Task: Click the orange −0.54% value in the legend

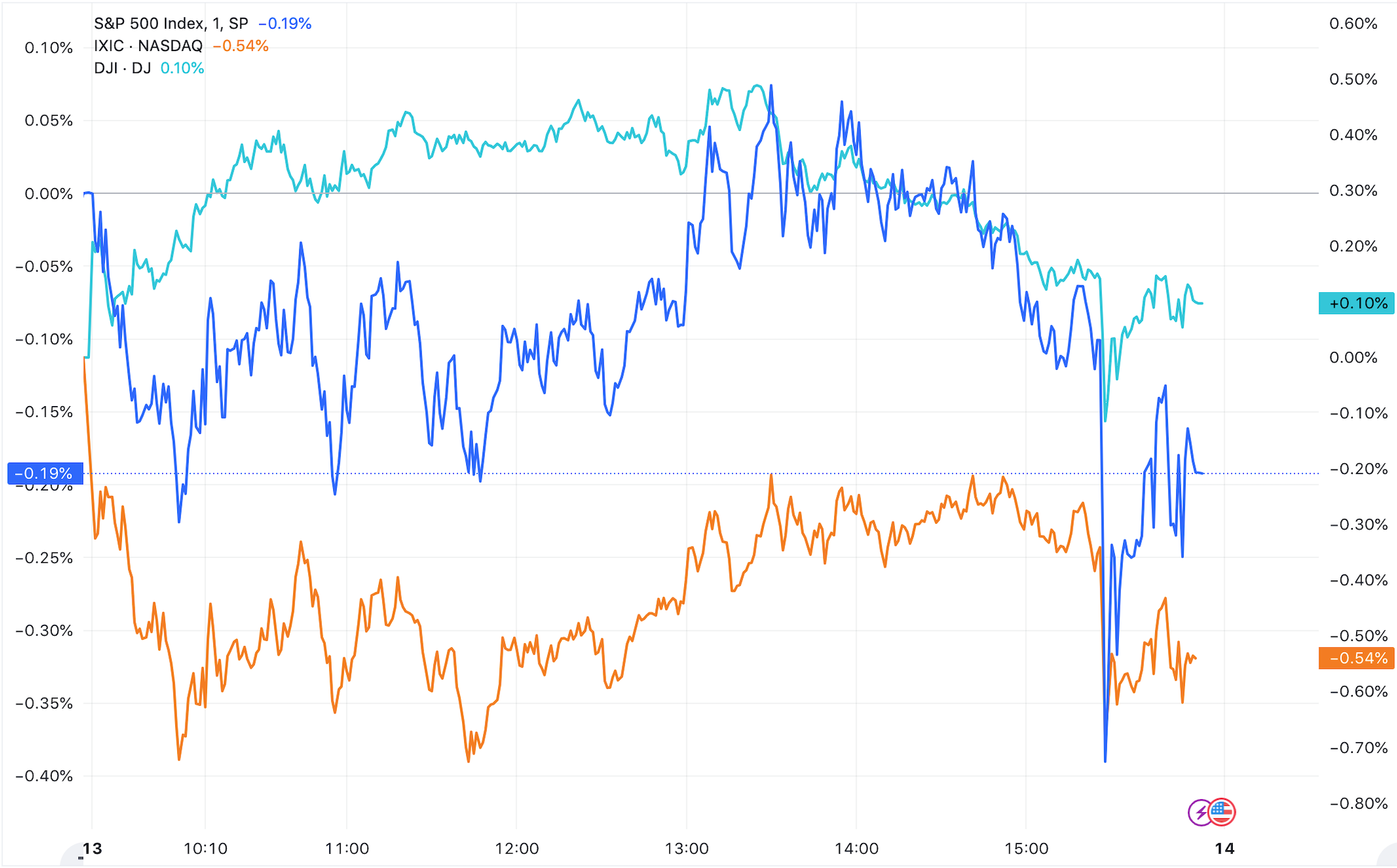Action: (241, 46)
